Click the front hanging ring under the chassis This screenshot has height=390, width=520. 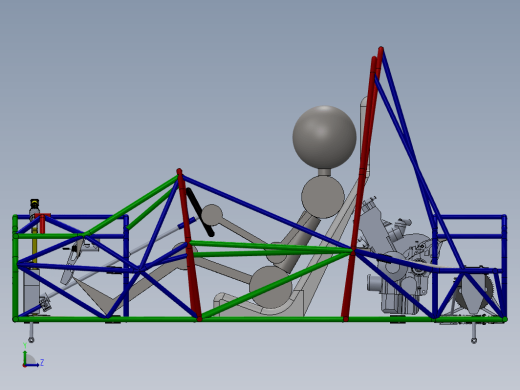tap(31, 332)
